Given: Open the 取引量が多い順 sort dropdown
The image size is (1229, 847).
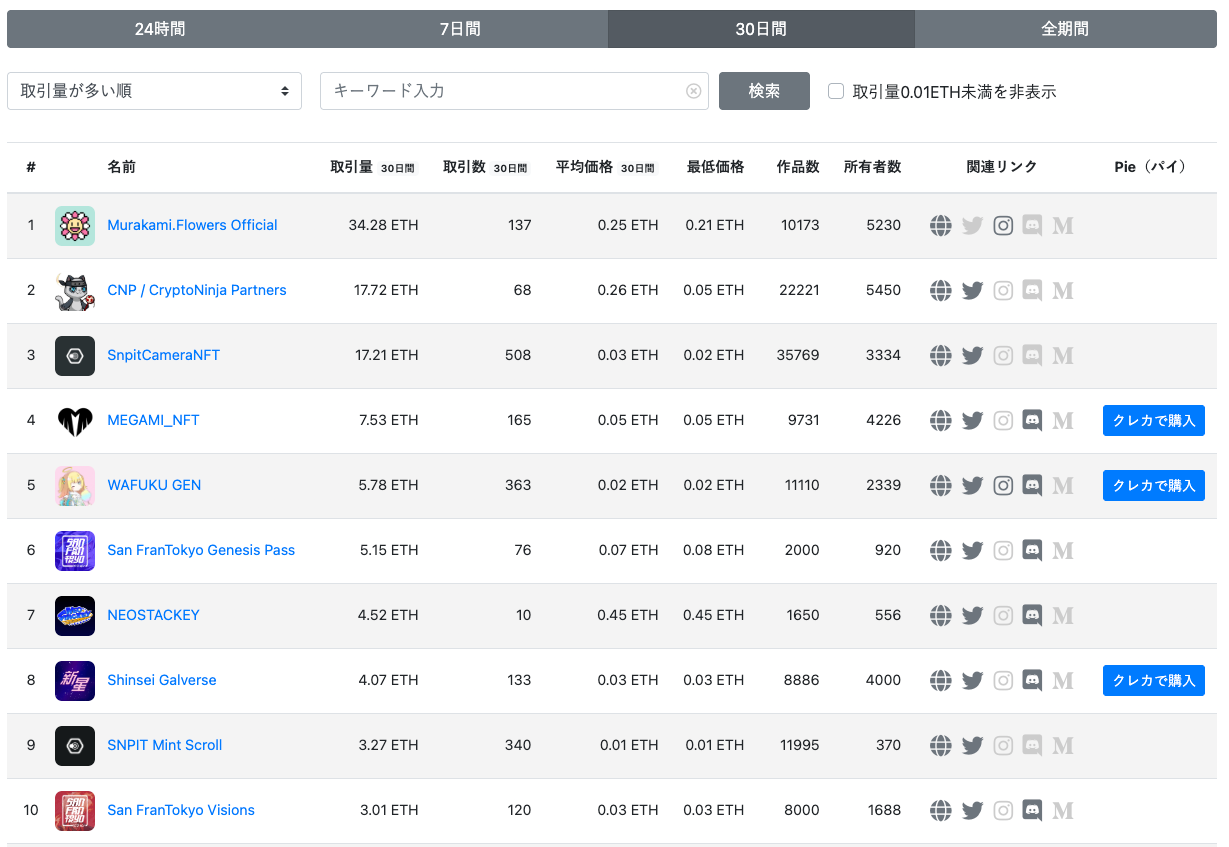Looking at the screenshot, I should [x=154, y=91].
